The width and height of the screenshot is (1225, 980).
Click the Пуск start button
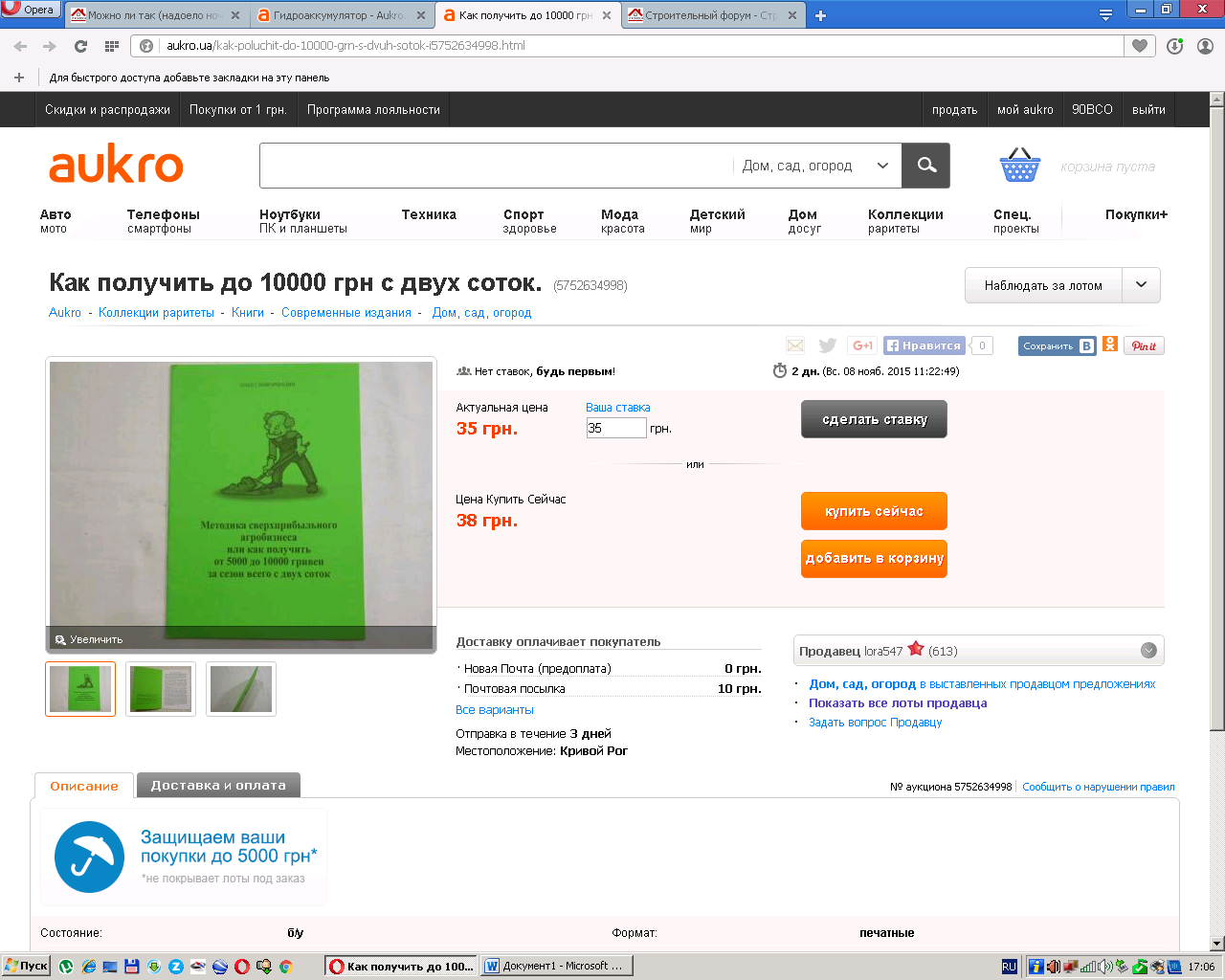pos(26,966)
